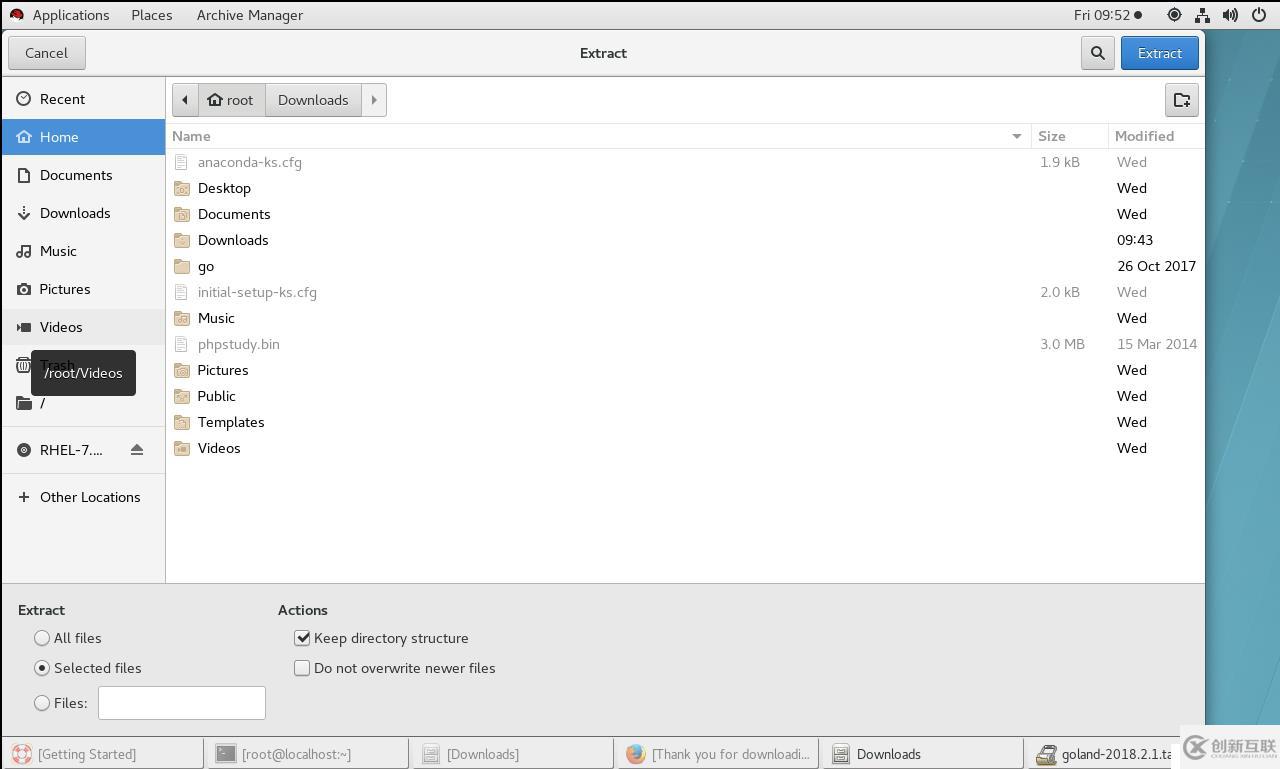The height and width of the screenshot is (769, 1280).
Task: Select Home in the sidebar
Action: (83, 137)
